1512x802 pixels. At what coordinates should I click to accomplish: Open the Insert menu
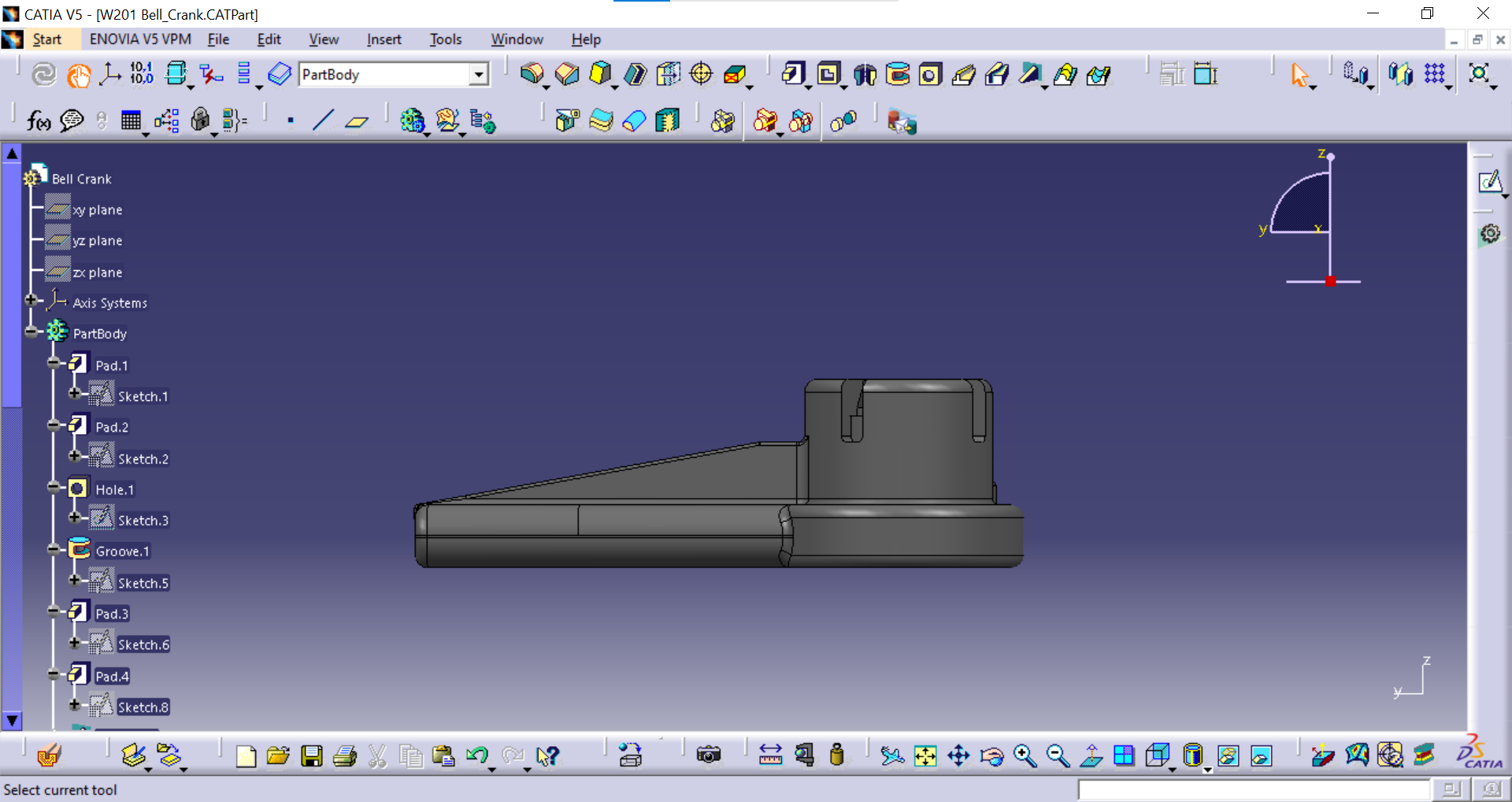[384, 39]
